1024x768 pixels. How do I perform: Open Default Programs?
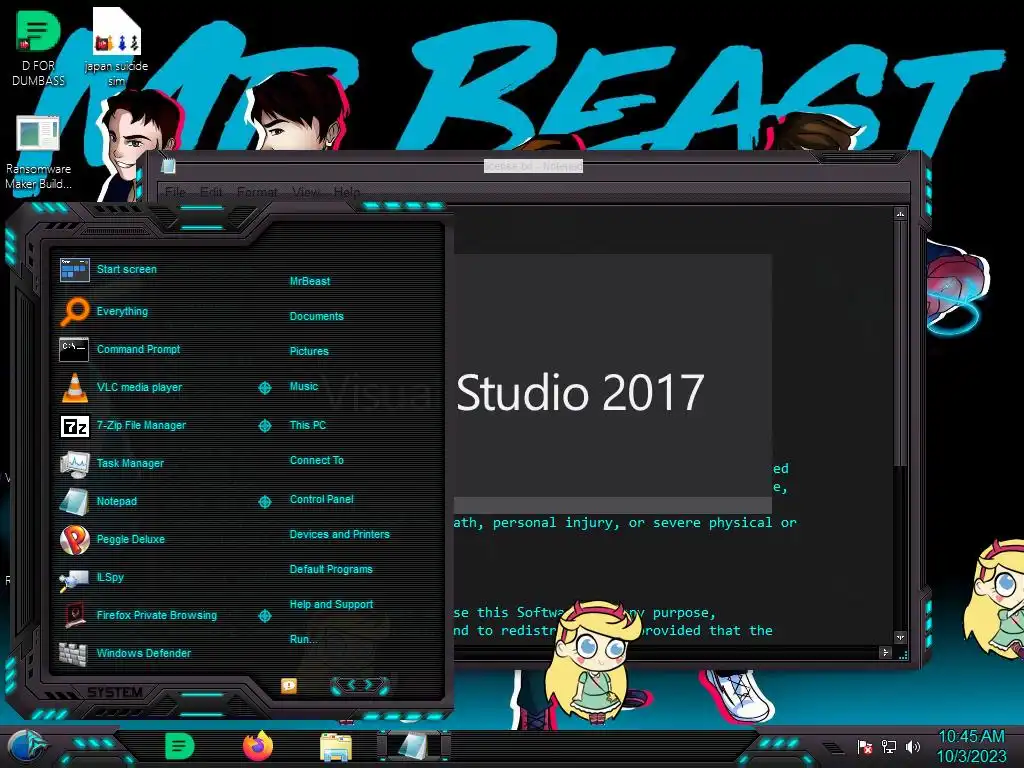330,569
